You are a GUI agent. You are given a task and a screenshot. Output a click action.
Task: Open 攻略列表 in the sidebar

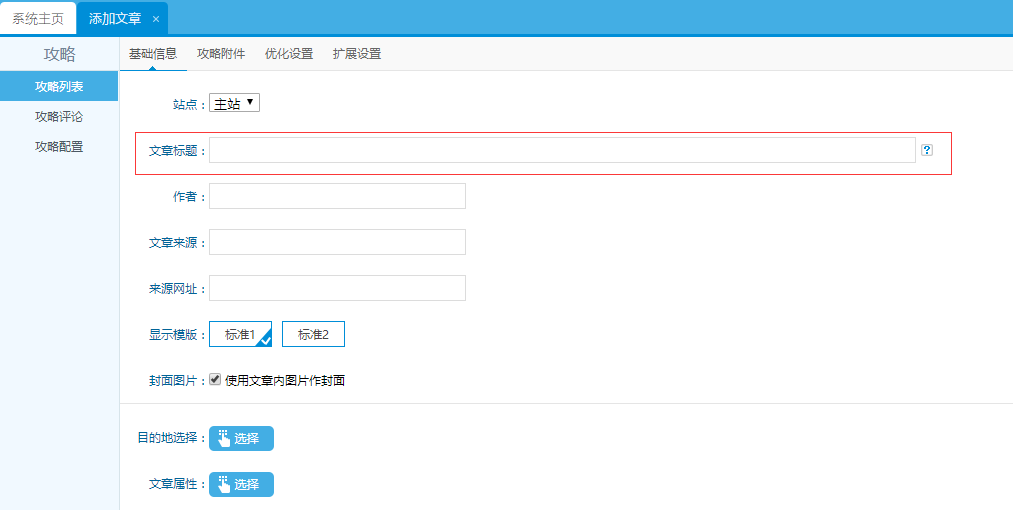[x=59, y=87]
